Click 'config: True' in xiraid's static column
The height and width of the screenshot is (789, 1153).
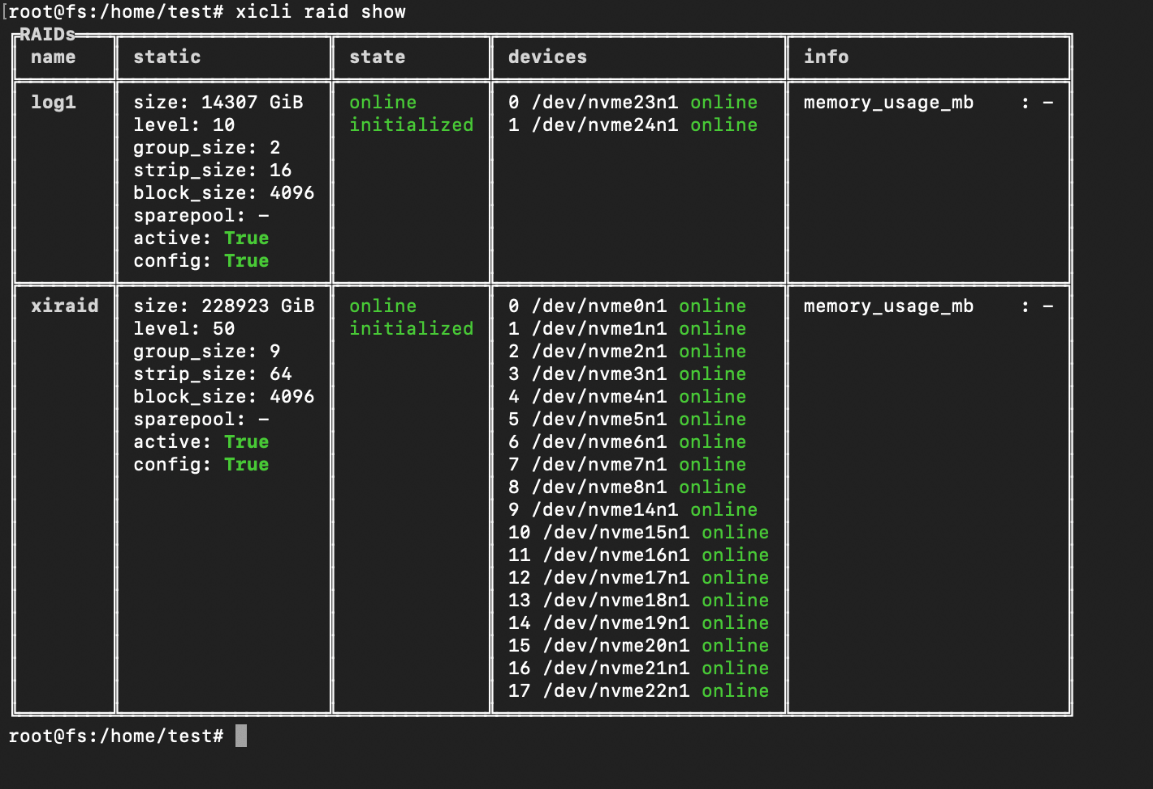(x=200, y=464)
